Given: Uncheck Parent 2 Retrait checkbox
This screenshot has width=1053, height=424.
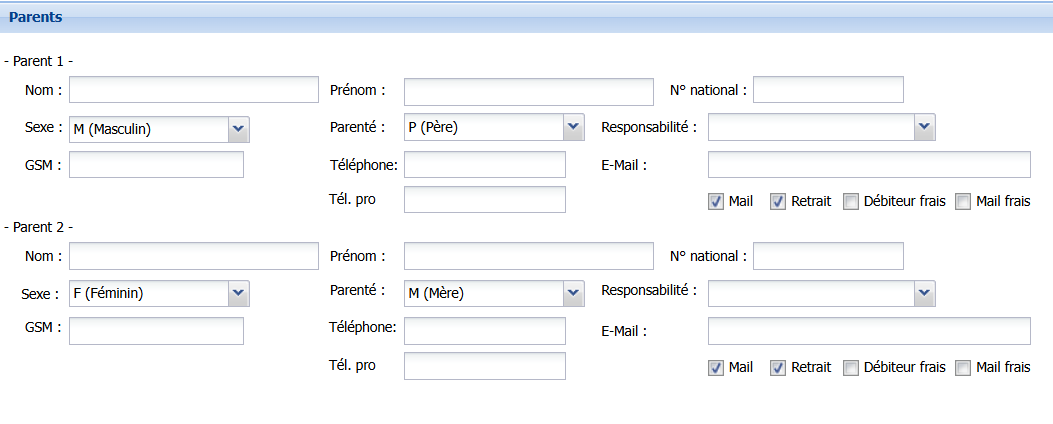Looking at the screenshot, I should point(778,368).
